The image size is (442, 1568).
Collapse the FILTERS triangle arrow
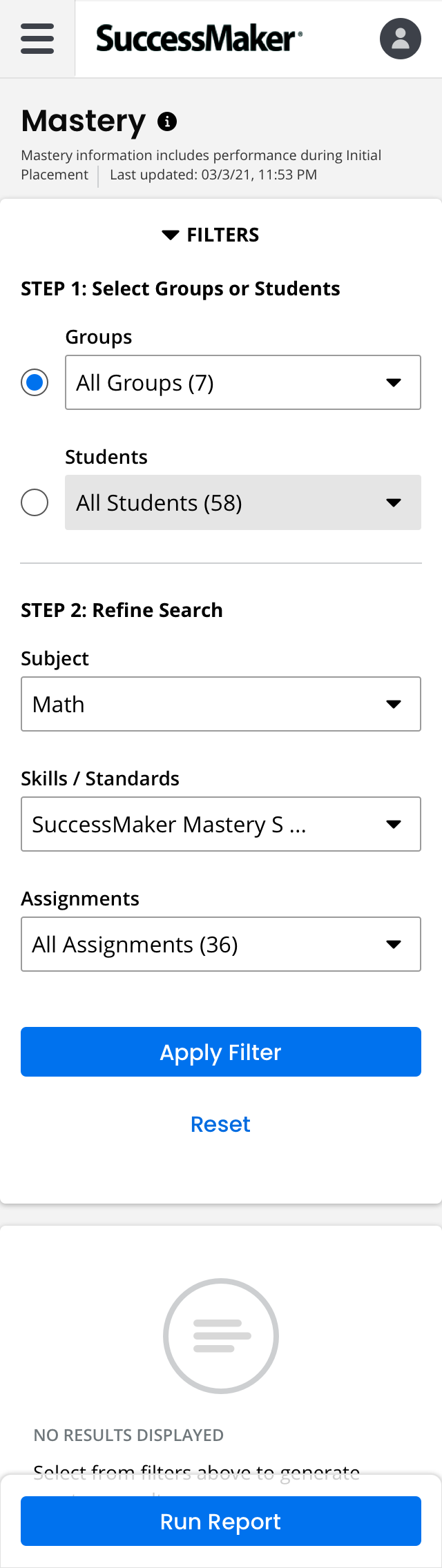(x=170, y=235)
